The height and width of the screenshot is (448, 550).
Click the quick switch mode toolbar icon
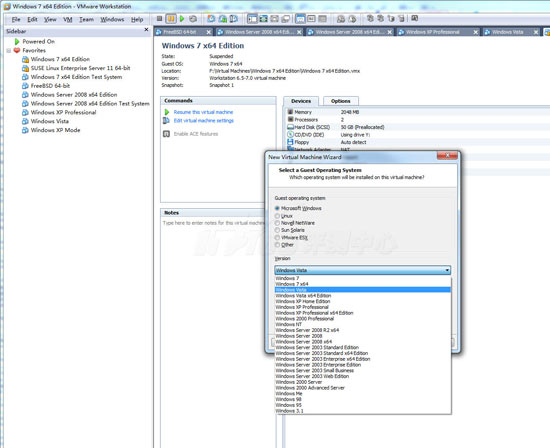(x=275, y=19)
